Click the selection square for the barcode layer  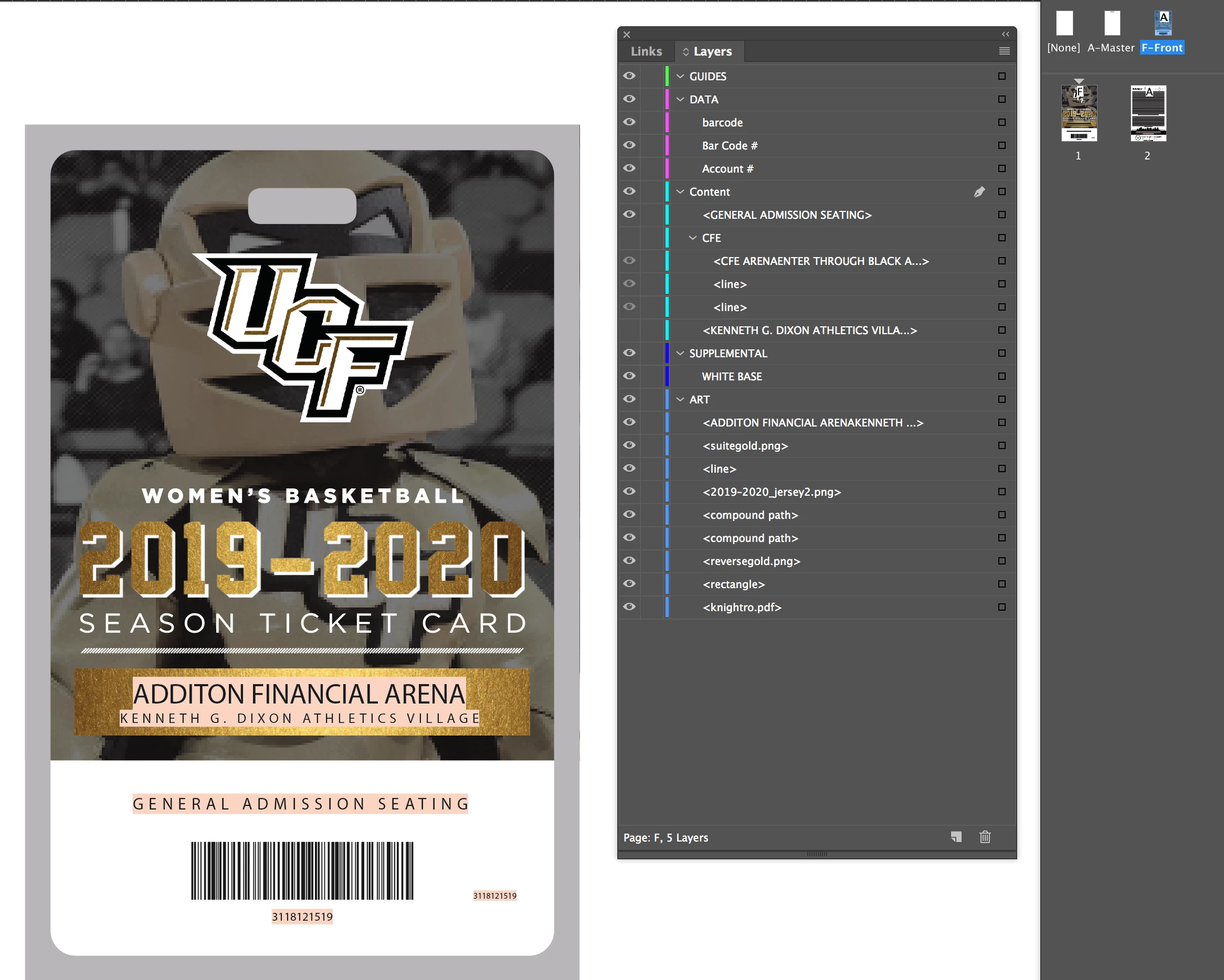pos(1001,123)
